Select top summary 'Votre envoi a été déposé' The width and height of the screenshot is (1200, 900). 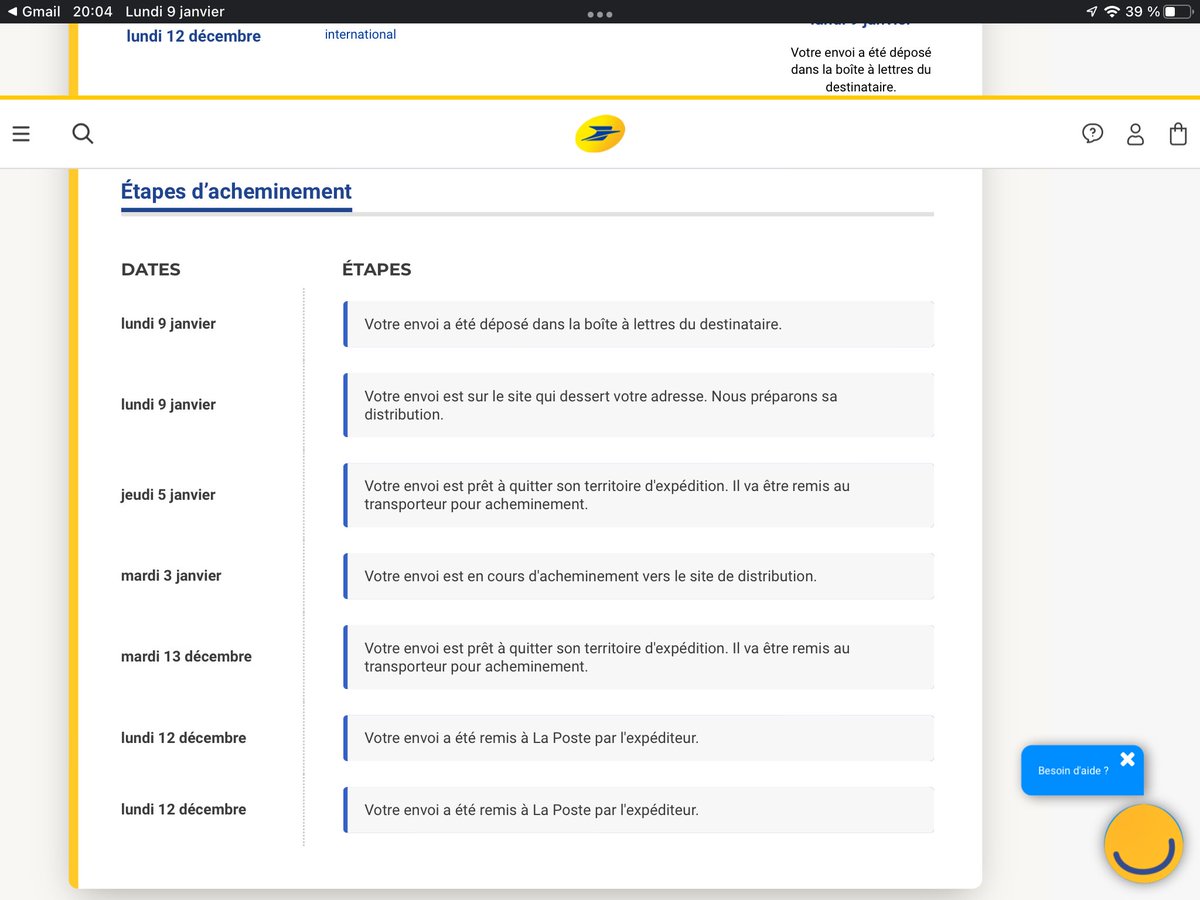tap(861, 69)
